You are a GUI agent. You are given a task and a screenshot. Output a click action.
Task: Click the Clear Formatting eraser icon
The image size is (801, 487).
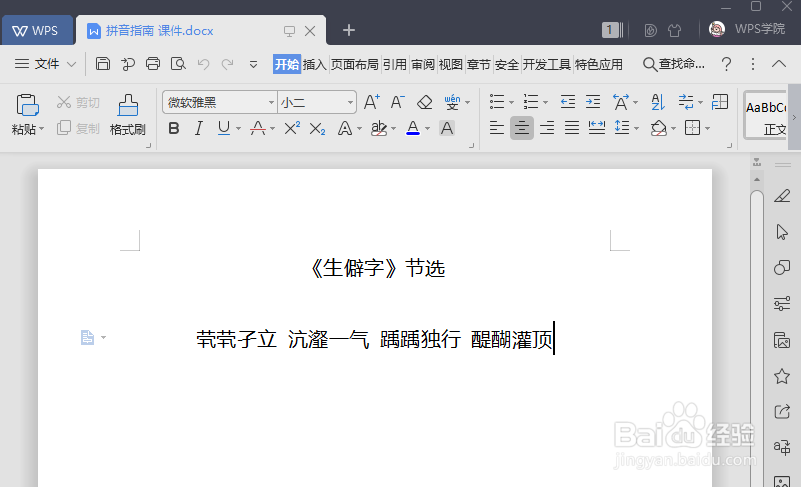pos(425,102)
